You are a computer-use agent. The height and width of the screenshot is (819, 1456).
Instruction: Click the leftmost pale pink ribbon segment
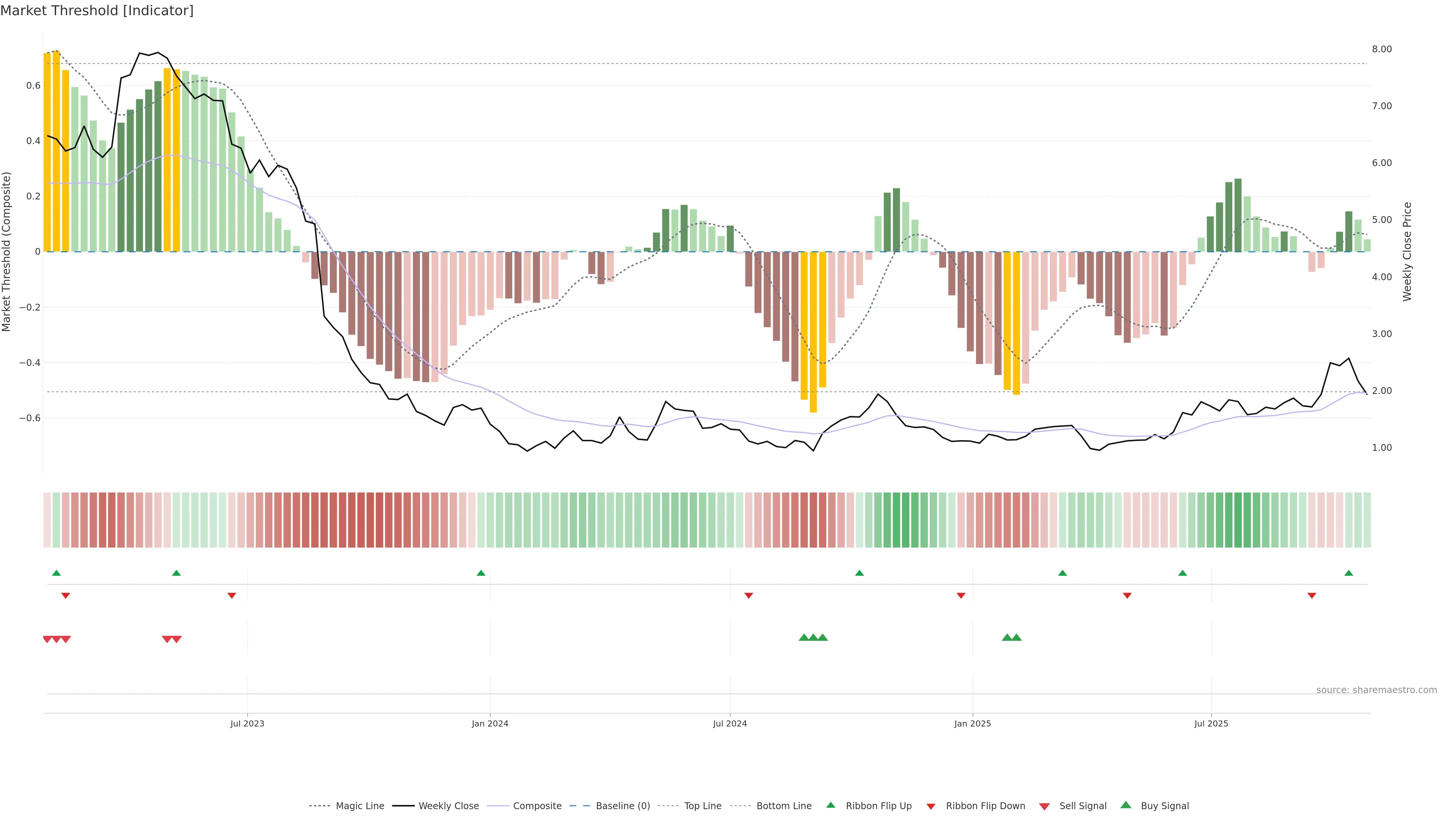(x=47, y=519)
